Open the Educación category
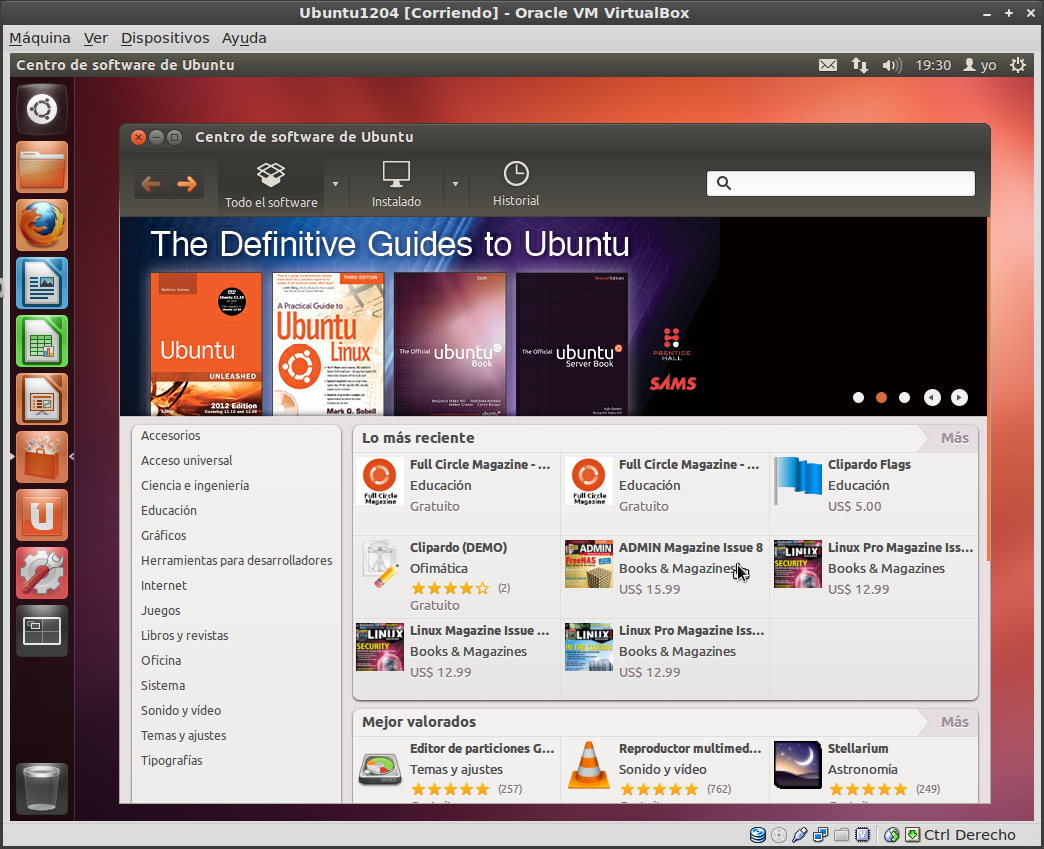The width and height of the screenshot is (1044, 849). pos(169,510)
